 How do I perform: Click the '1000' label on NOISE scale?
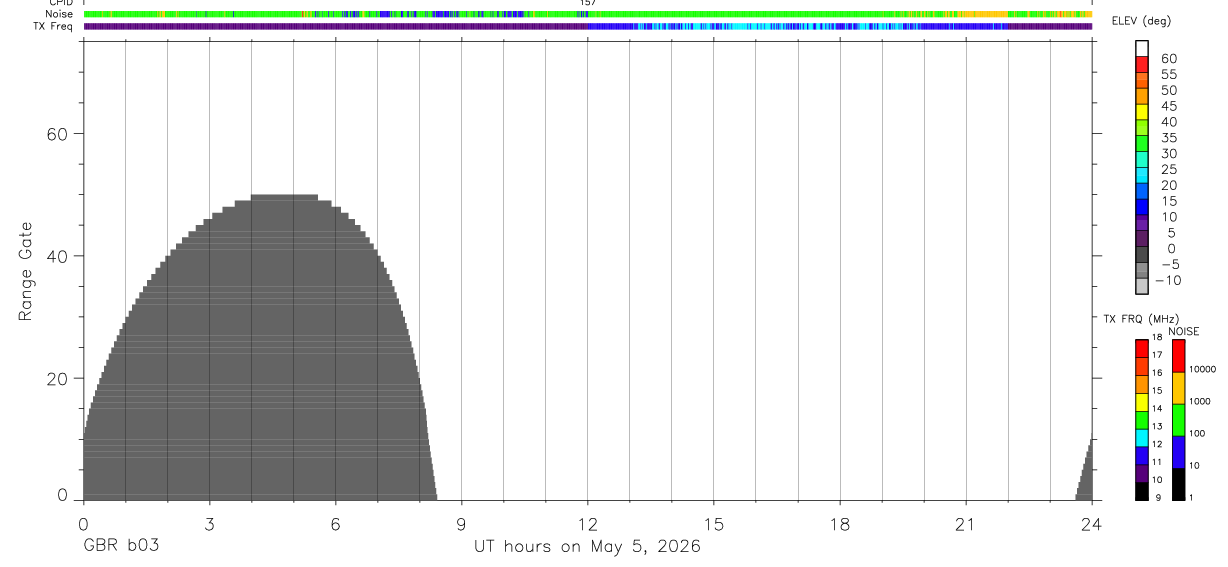[1200, 401]
